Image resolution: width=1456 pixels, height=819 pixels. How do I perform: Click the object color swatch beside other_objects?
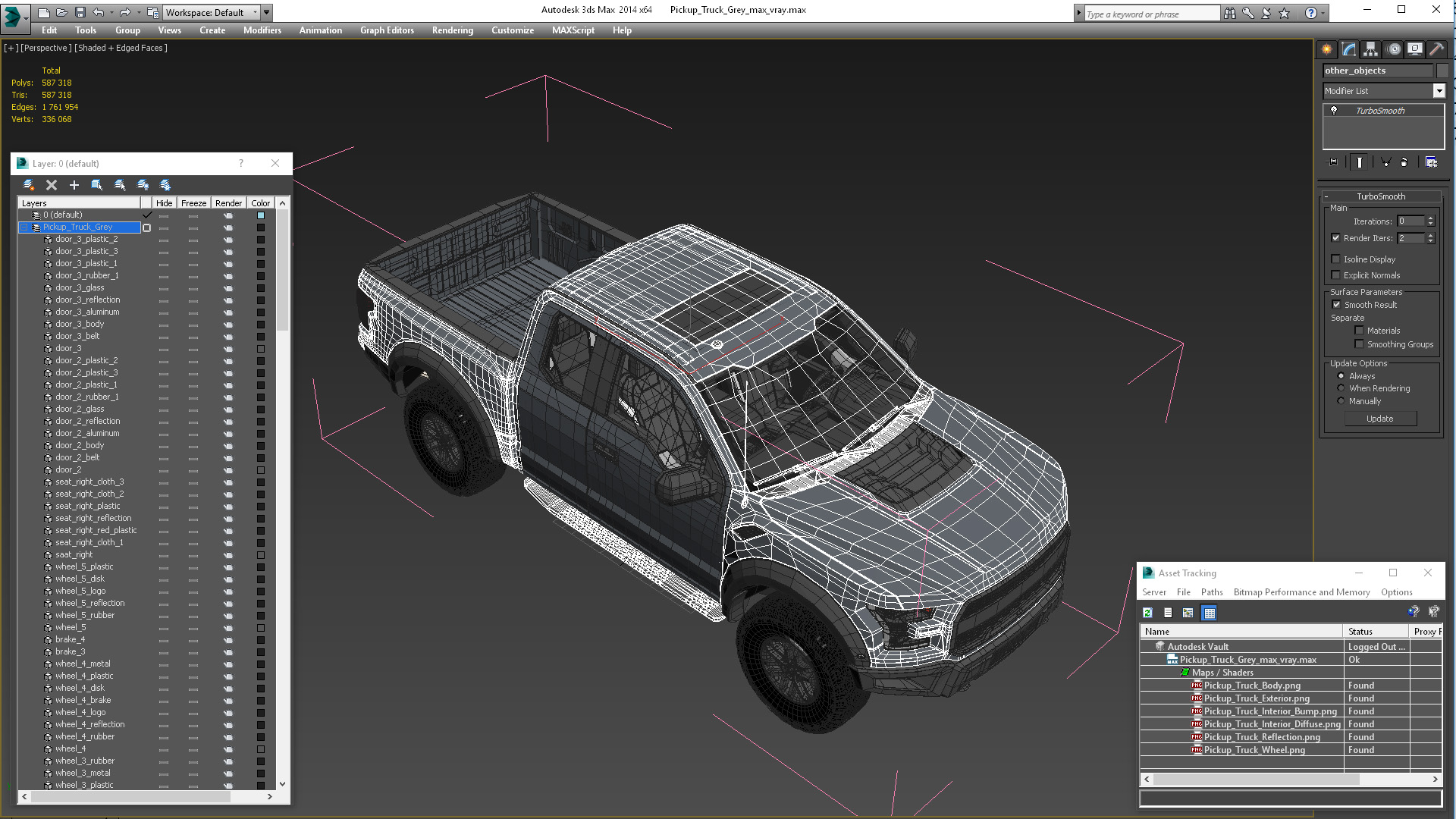(x=1442, y=71)
